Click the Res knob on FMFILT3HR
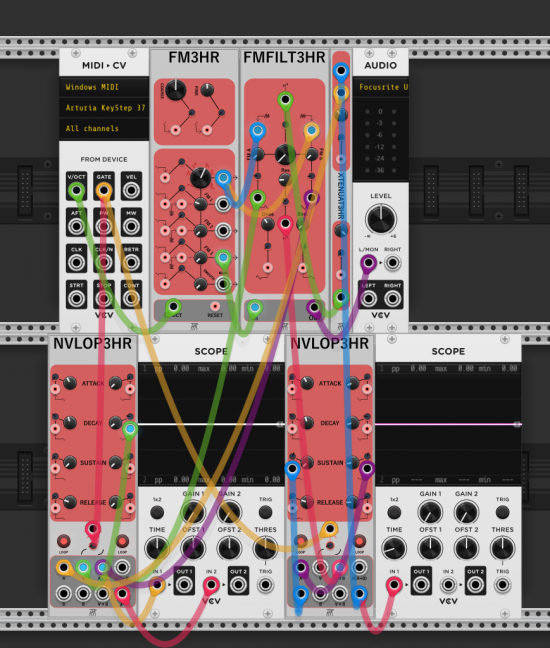Viewport: 550px width, 648px height. [x=285, y=179]
